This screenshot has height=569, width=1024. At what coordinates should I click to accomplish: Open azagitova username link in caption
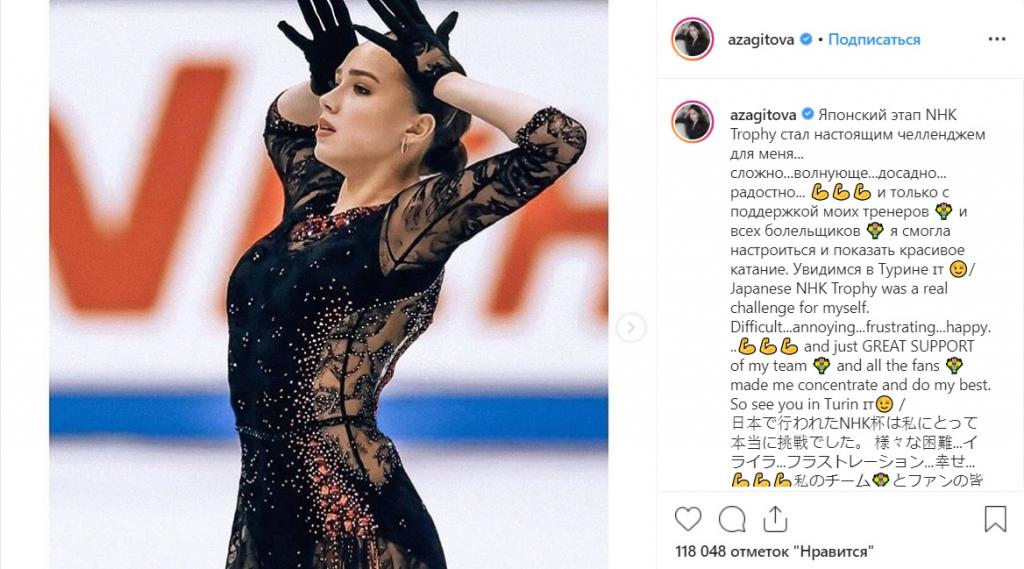(763, 115)
